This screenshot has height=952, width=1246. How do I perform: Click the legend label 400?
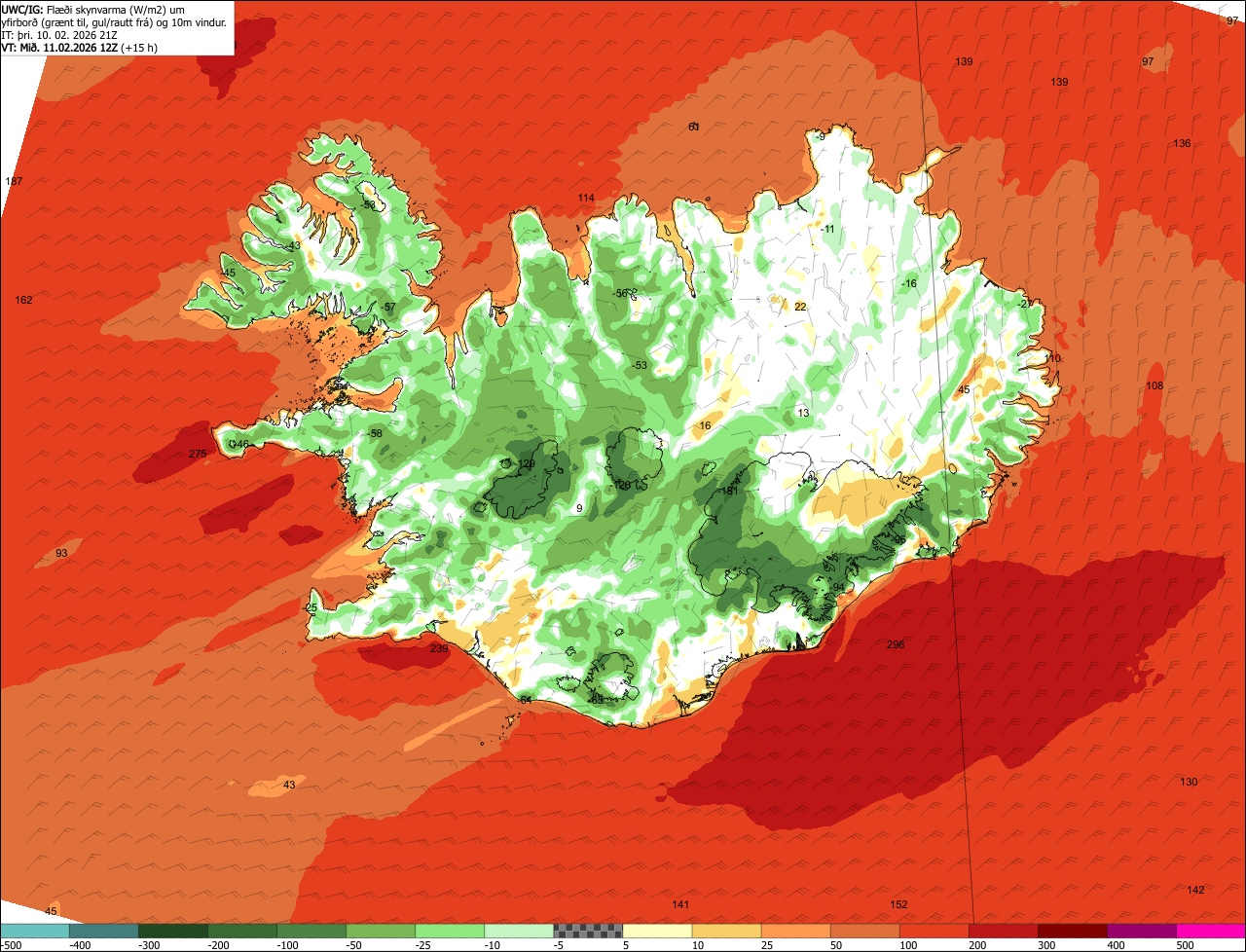pos(1117,945)
